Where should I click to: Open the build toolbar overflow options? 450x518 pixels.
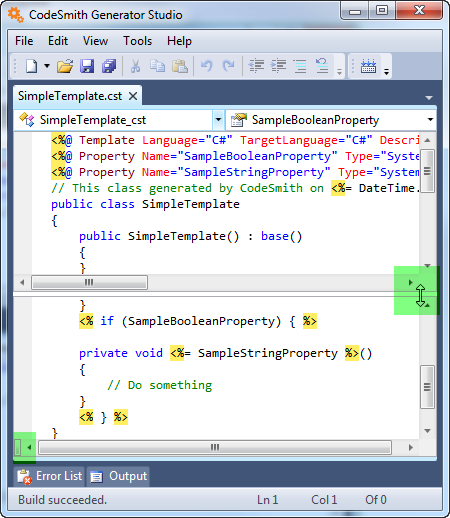point(386,71)
